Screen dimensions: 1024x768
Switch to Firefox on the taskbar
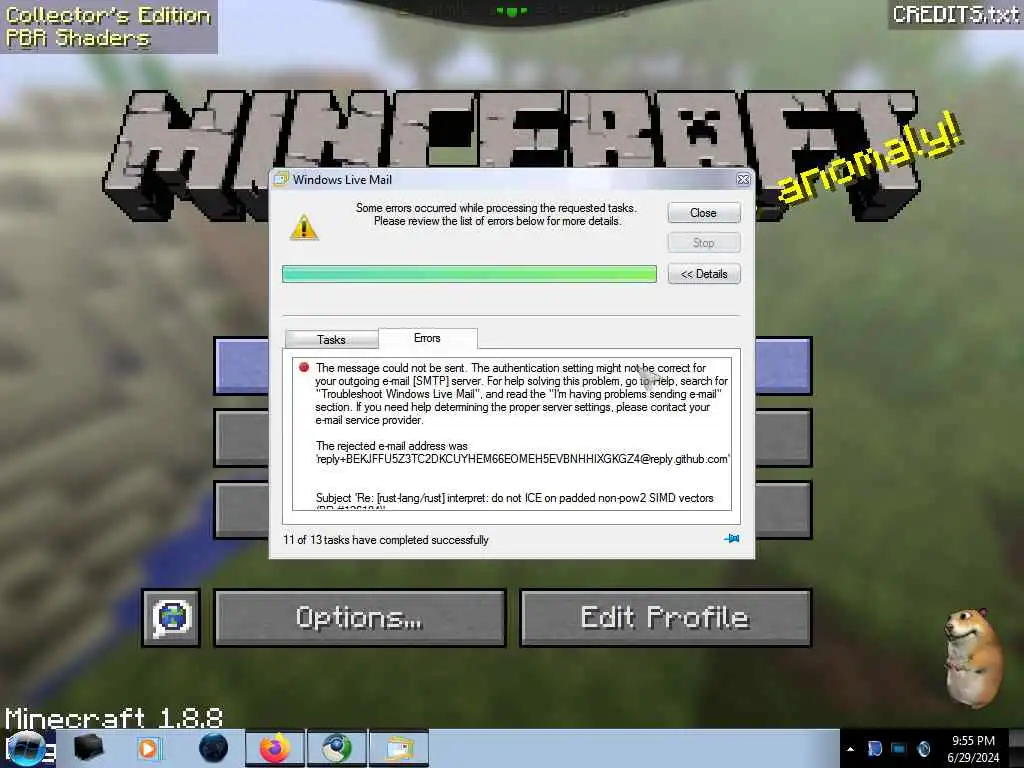click(275, 748)
